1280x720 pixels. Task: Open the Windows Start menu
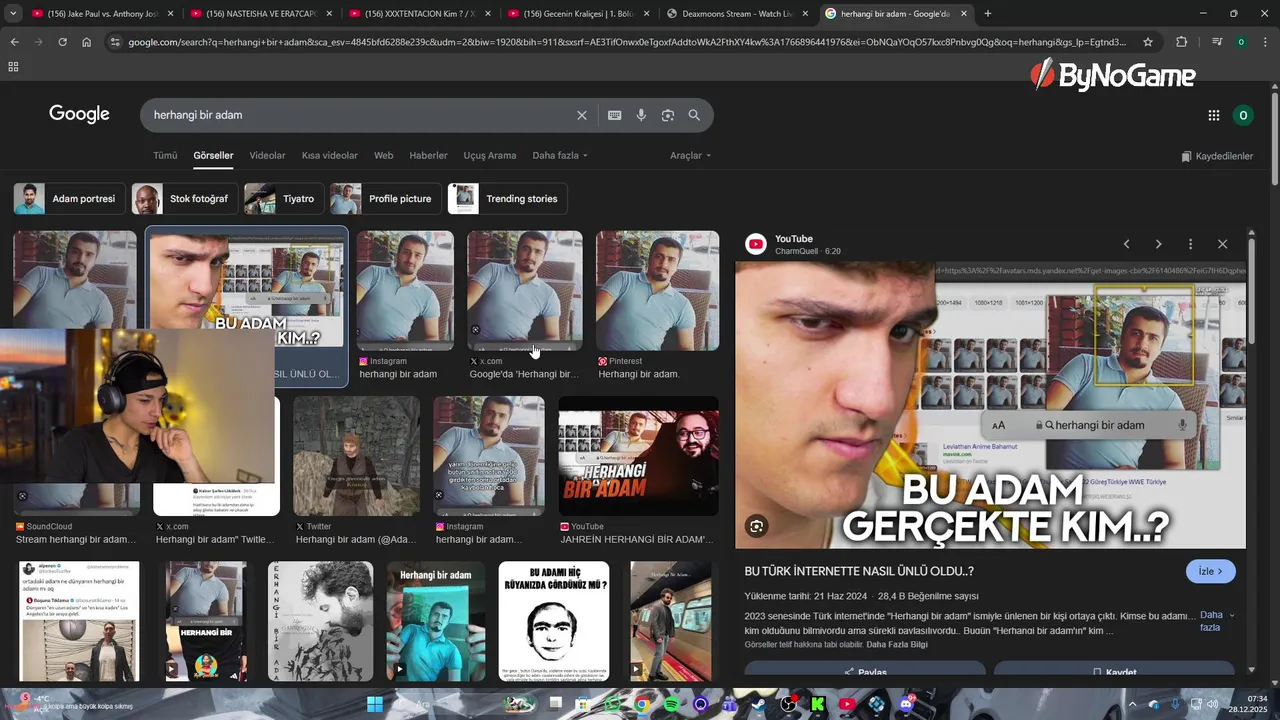click(x=375, y=704)
